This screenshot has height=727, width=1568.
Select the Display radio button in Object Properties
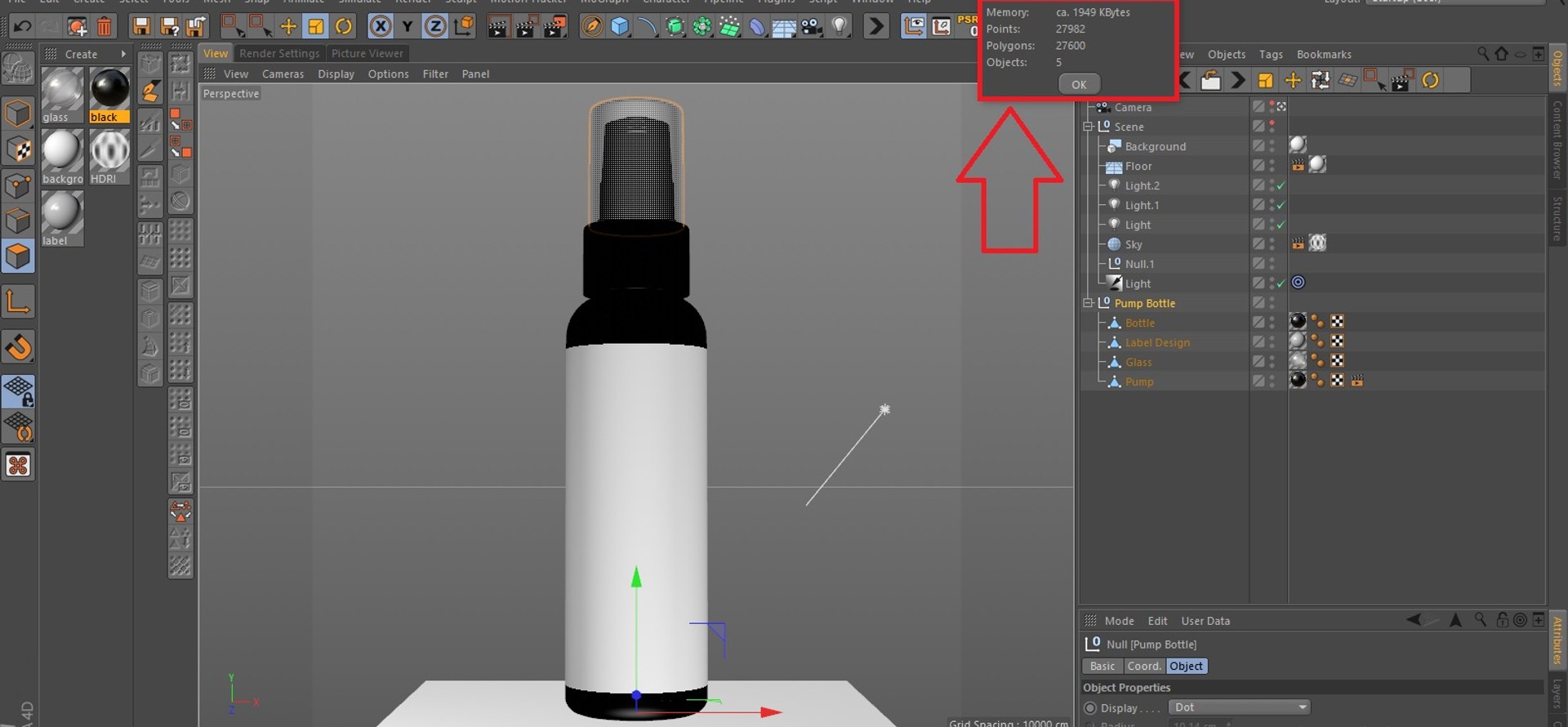[1089, 707]
